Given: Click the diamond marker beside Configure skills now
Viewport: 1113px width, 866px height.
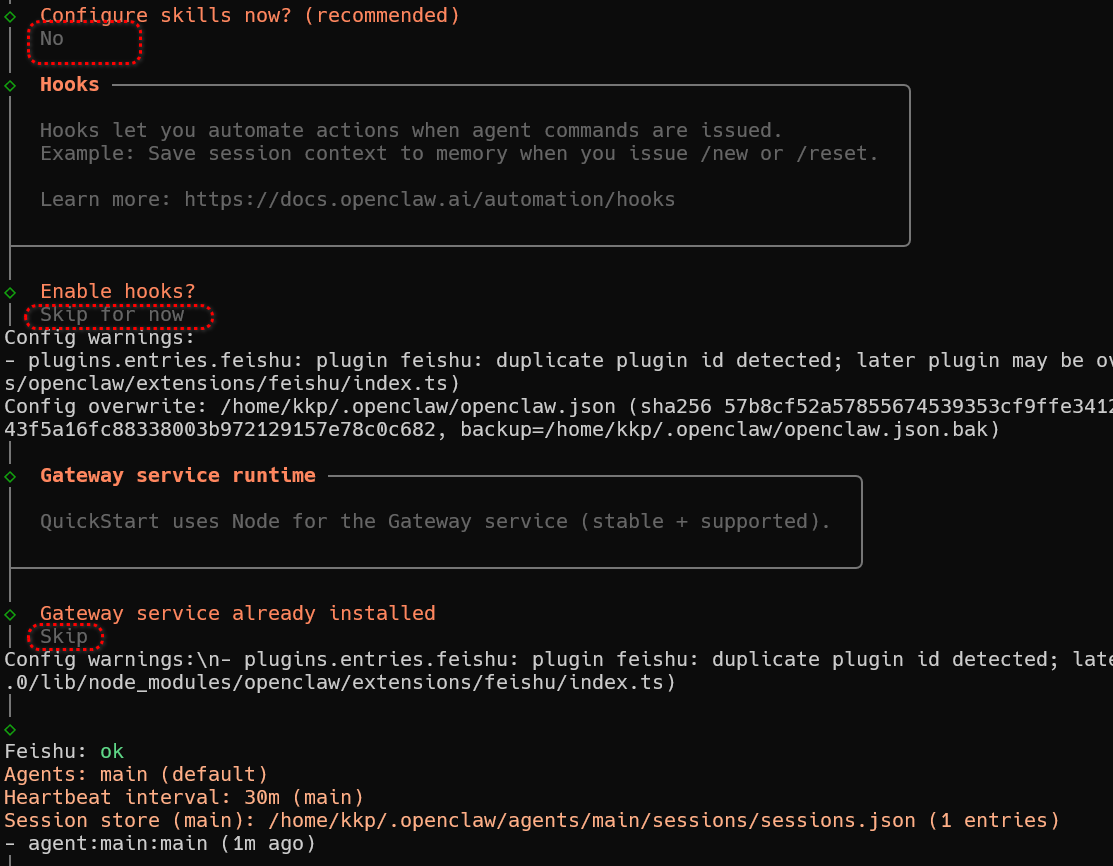Looking at the screenshot, I should point(10,16).
